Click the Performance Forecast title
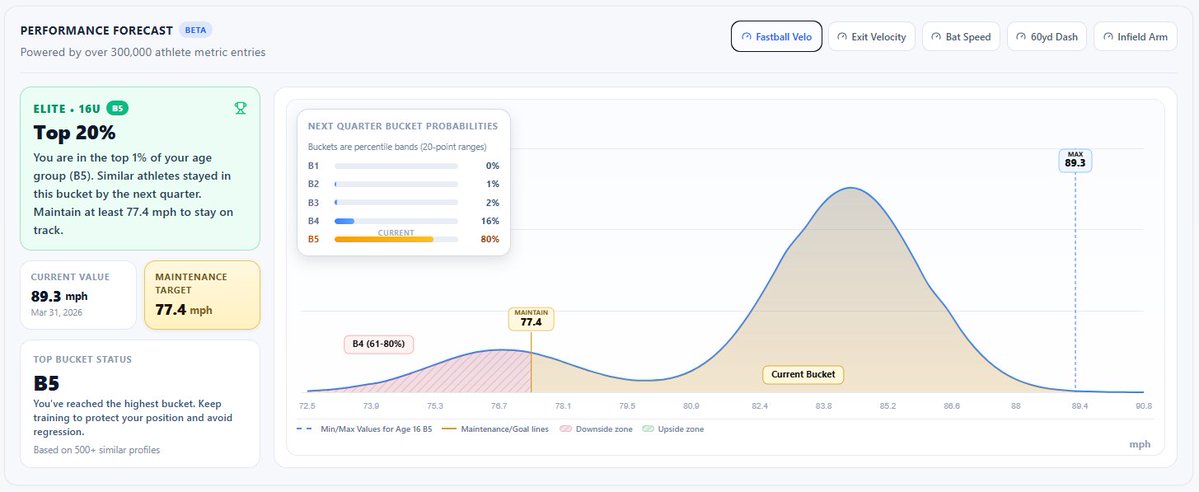 tap(96, 31)
